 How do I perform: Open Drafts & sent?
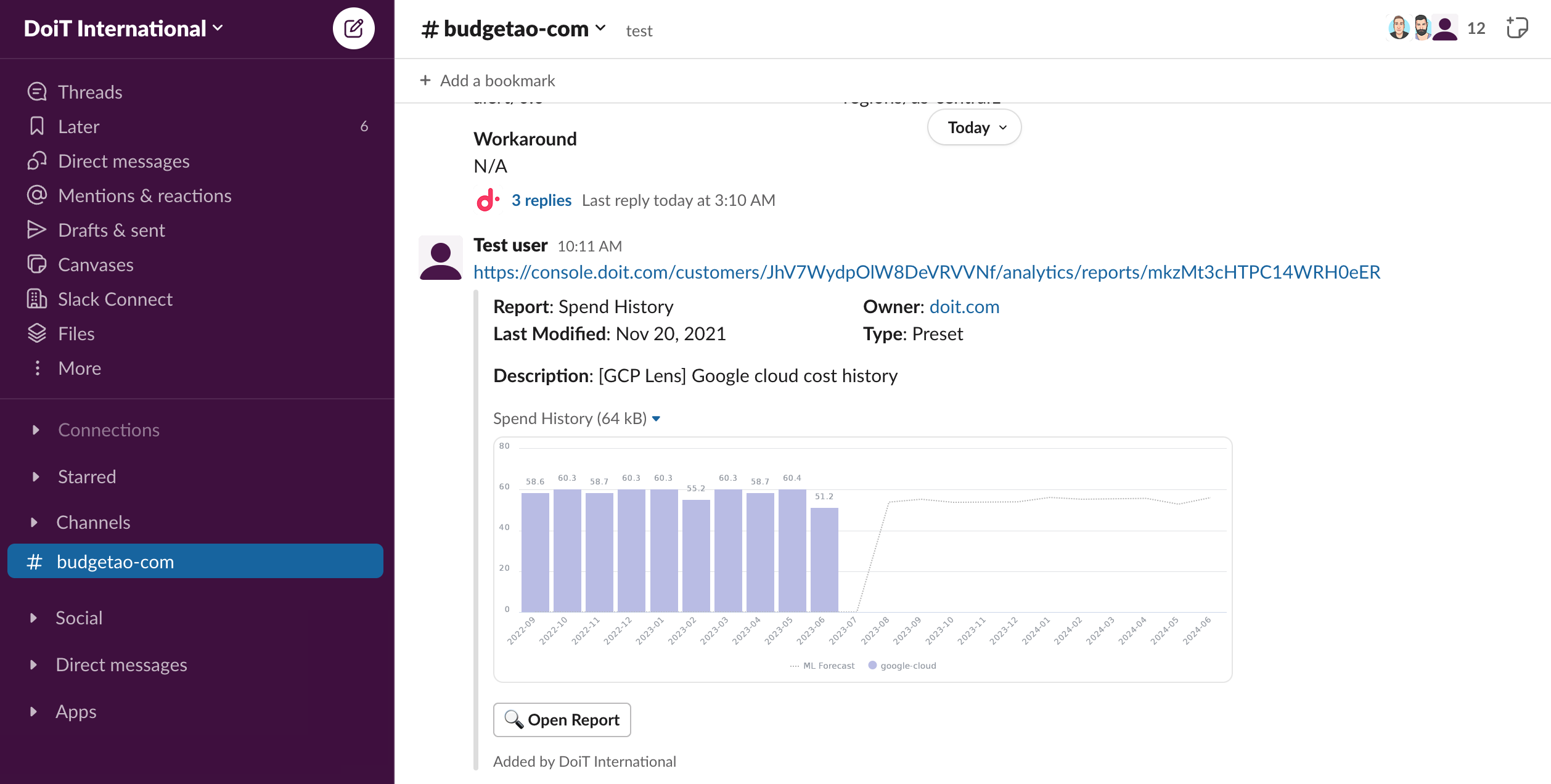(x=112, y=230)
